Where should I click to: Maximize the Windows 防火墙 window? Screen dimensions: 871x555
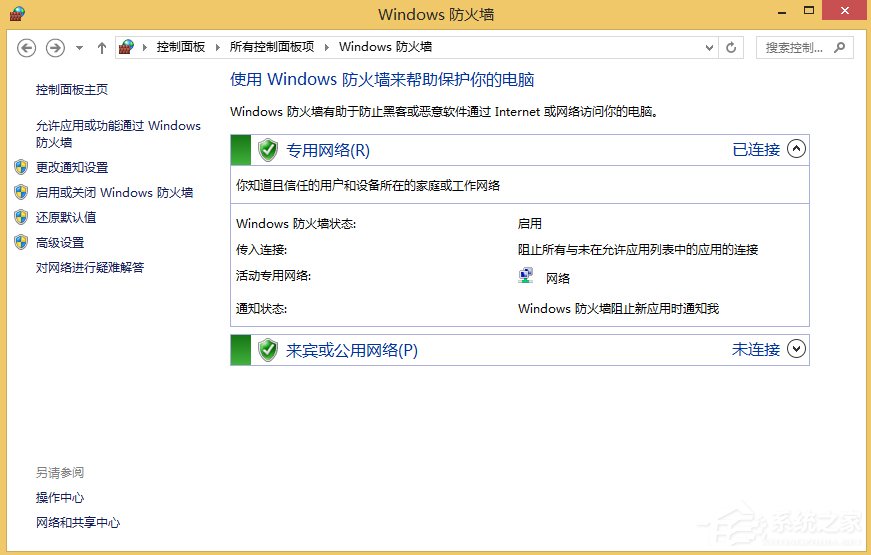(809, 10)
